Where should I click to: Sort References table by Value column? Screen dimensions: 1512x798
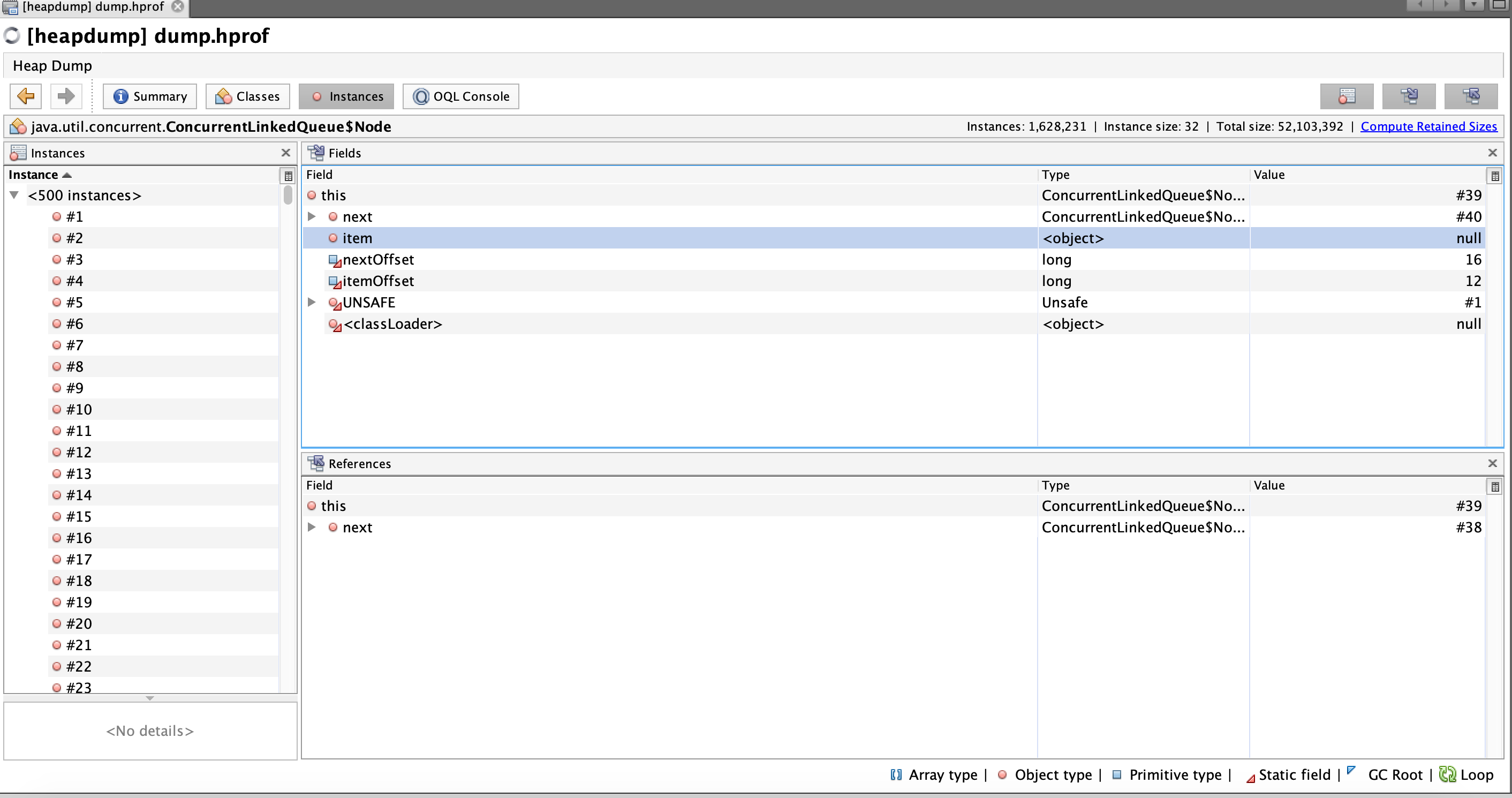click(x=1367, y=485)
